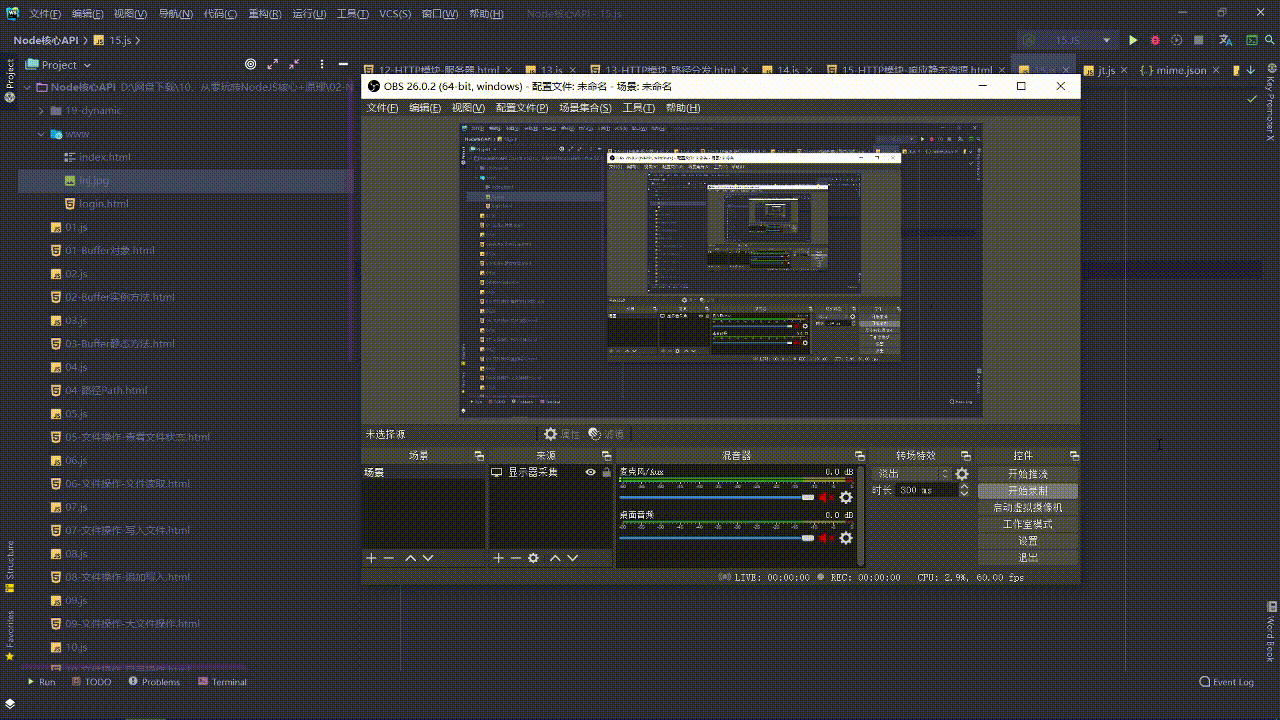Toggle visibility eye of 显示器采集 source
The height and width of the screenshot is (720, 1280).
pos(590,472)
